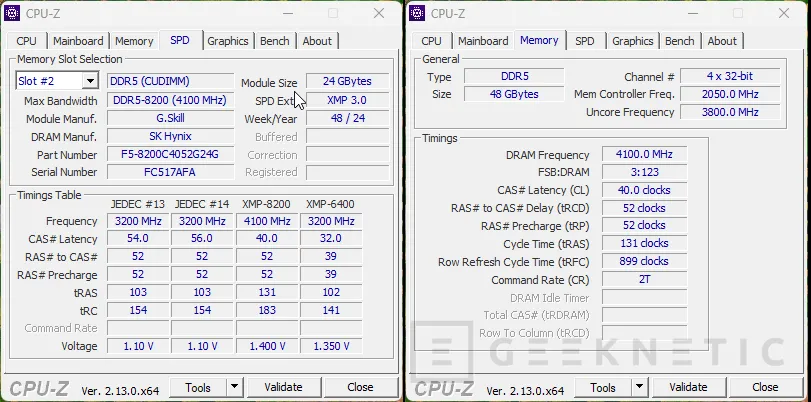Switch to CPU tab in left window

click(x=26, y=41)
